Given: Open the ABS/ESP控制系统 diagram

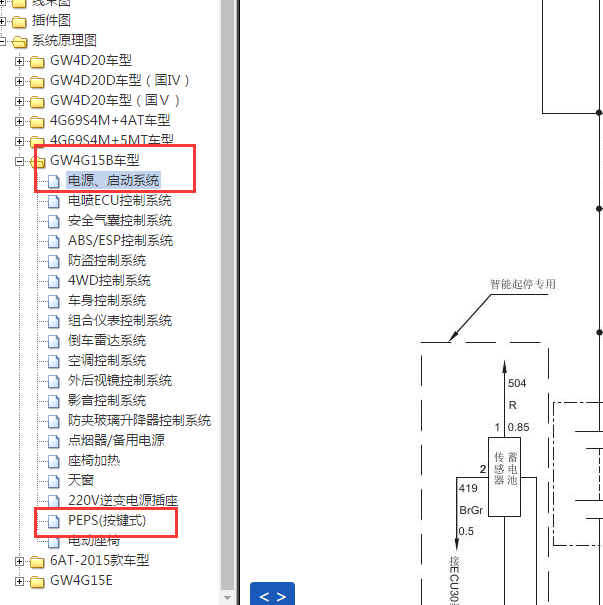Looking at the screenshot, I should [120, 240].
